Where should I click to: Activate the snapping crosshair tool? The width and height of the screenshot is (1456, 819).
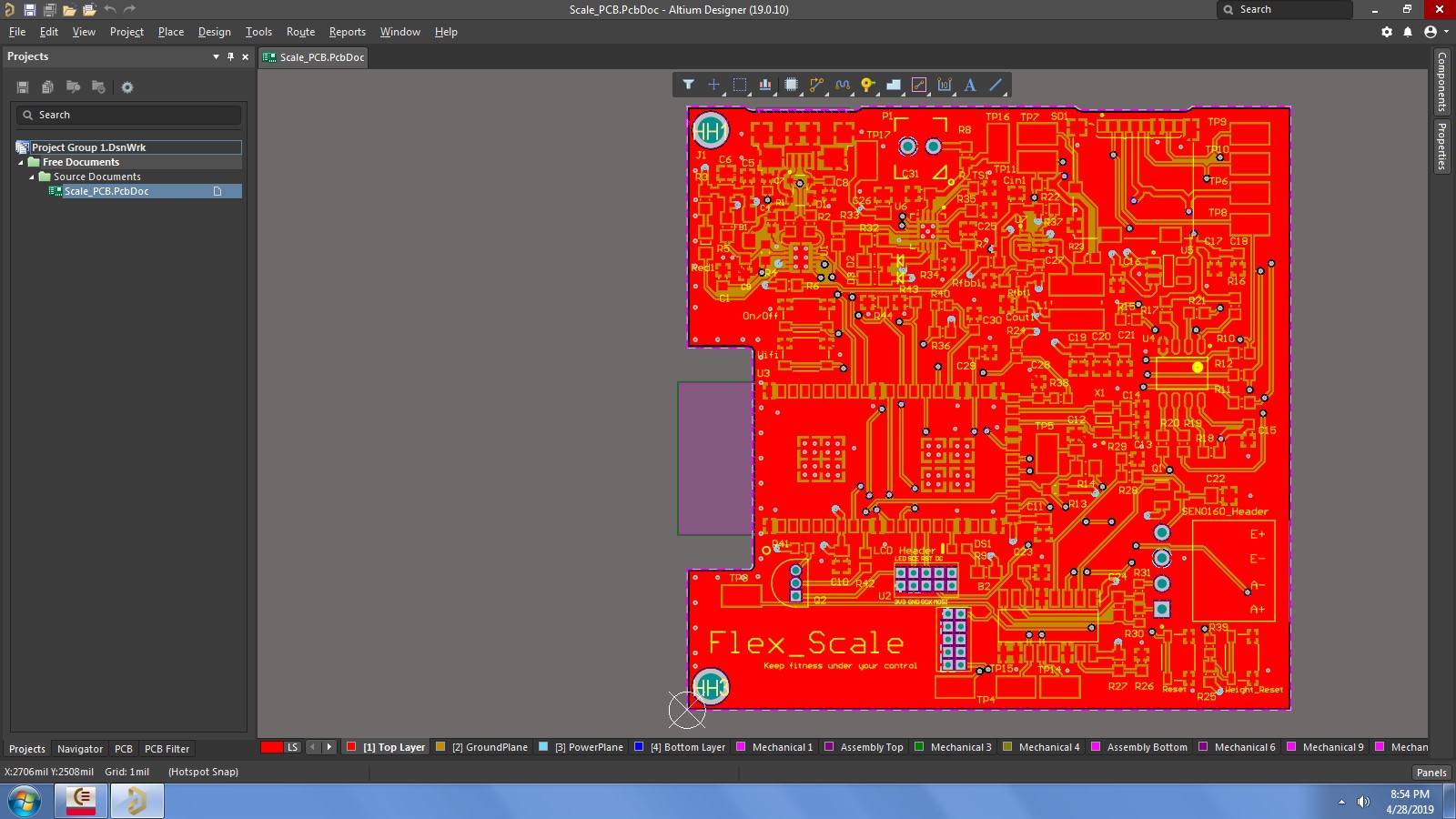pos(714,85)
